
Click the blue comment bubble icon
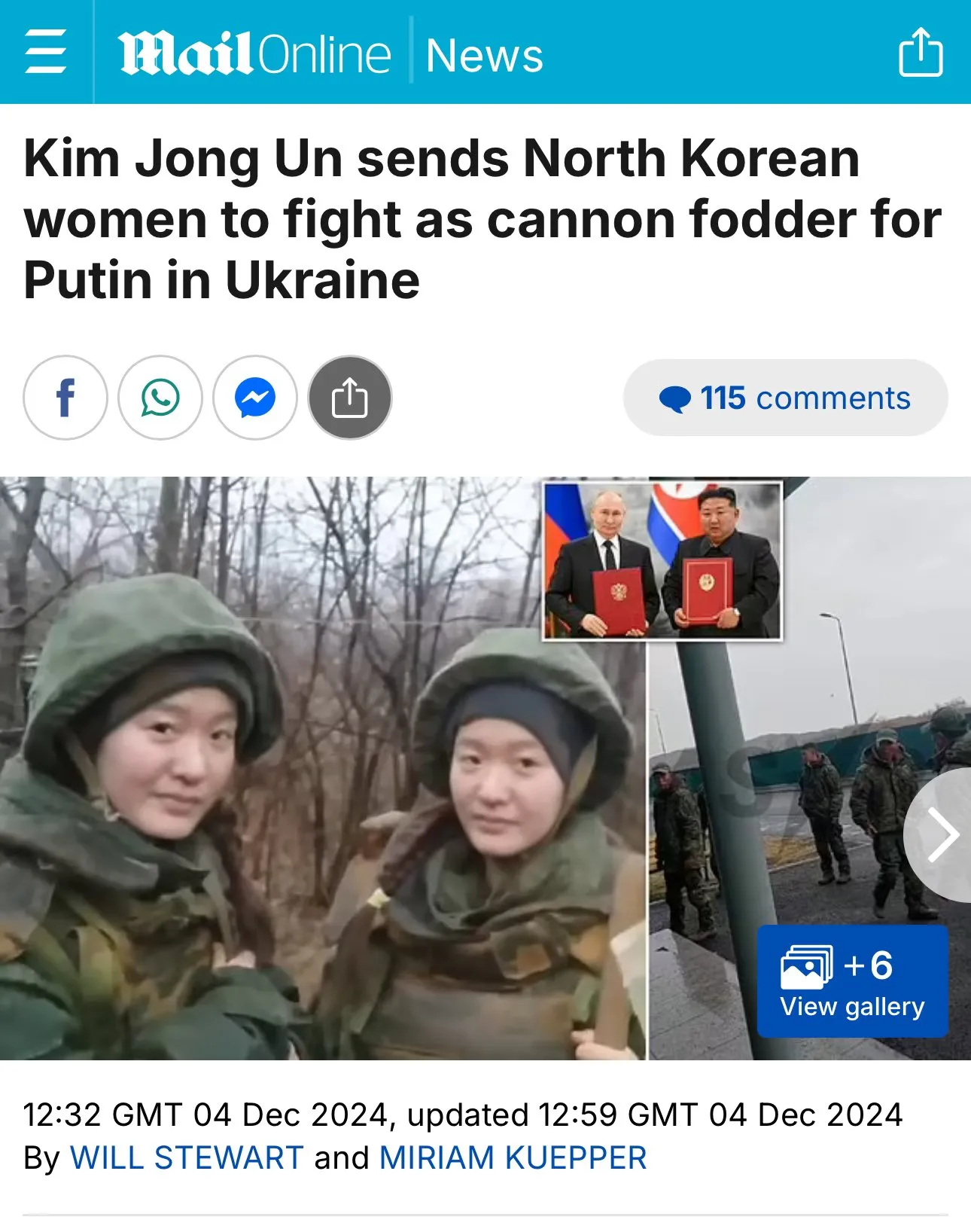[674, 398]
